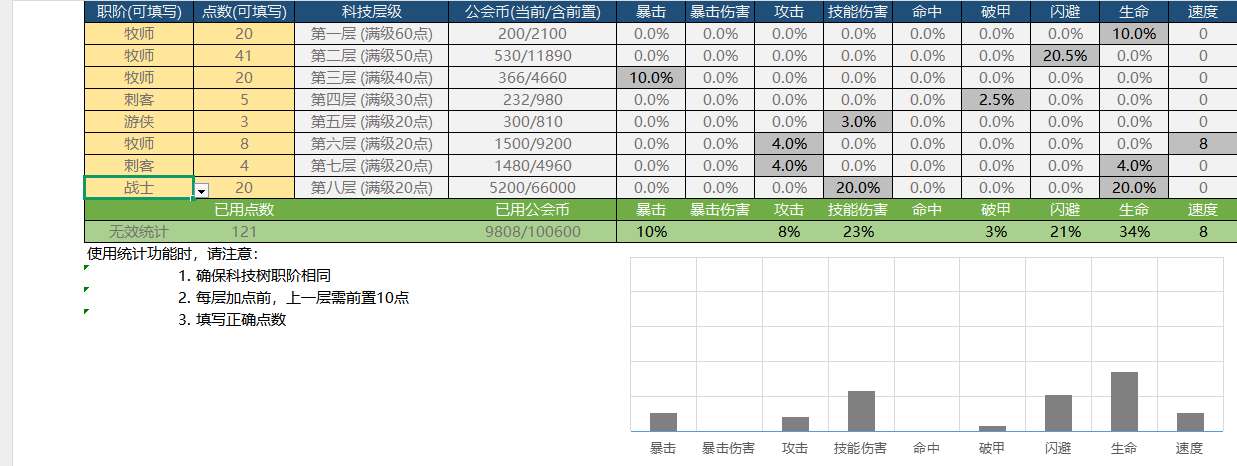Viewport: 1237px width, 466px height.
Task: Click the 第五层 (满级20点) cell
Action: point(371,121)
